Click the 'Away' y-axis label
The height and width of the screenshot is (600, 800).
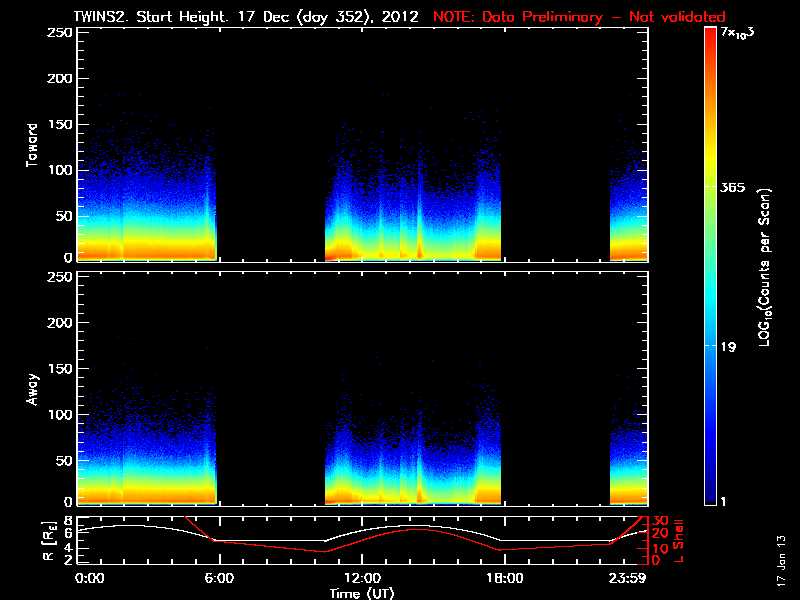[33, 388]
